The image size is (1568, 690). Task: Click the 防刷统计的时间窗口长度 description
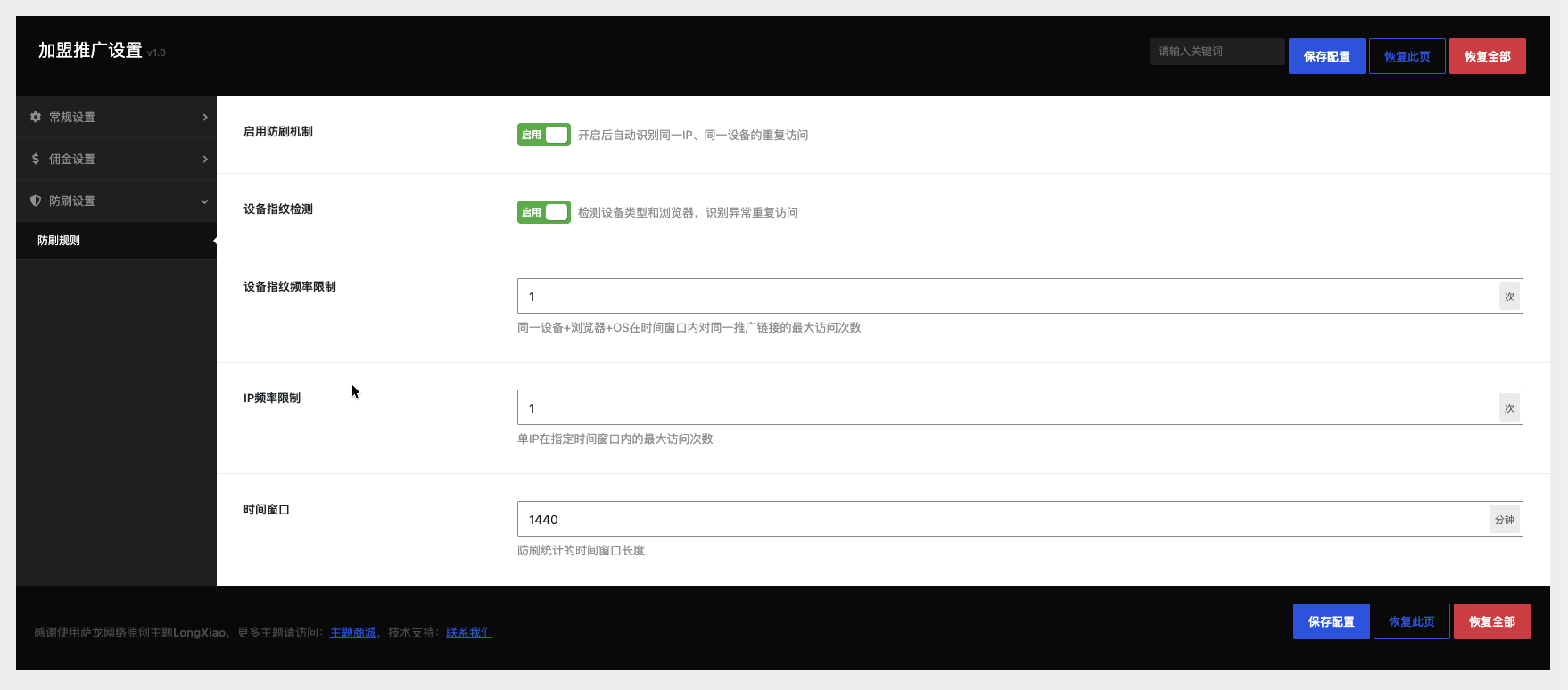point(581,550)
